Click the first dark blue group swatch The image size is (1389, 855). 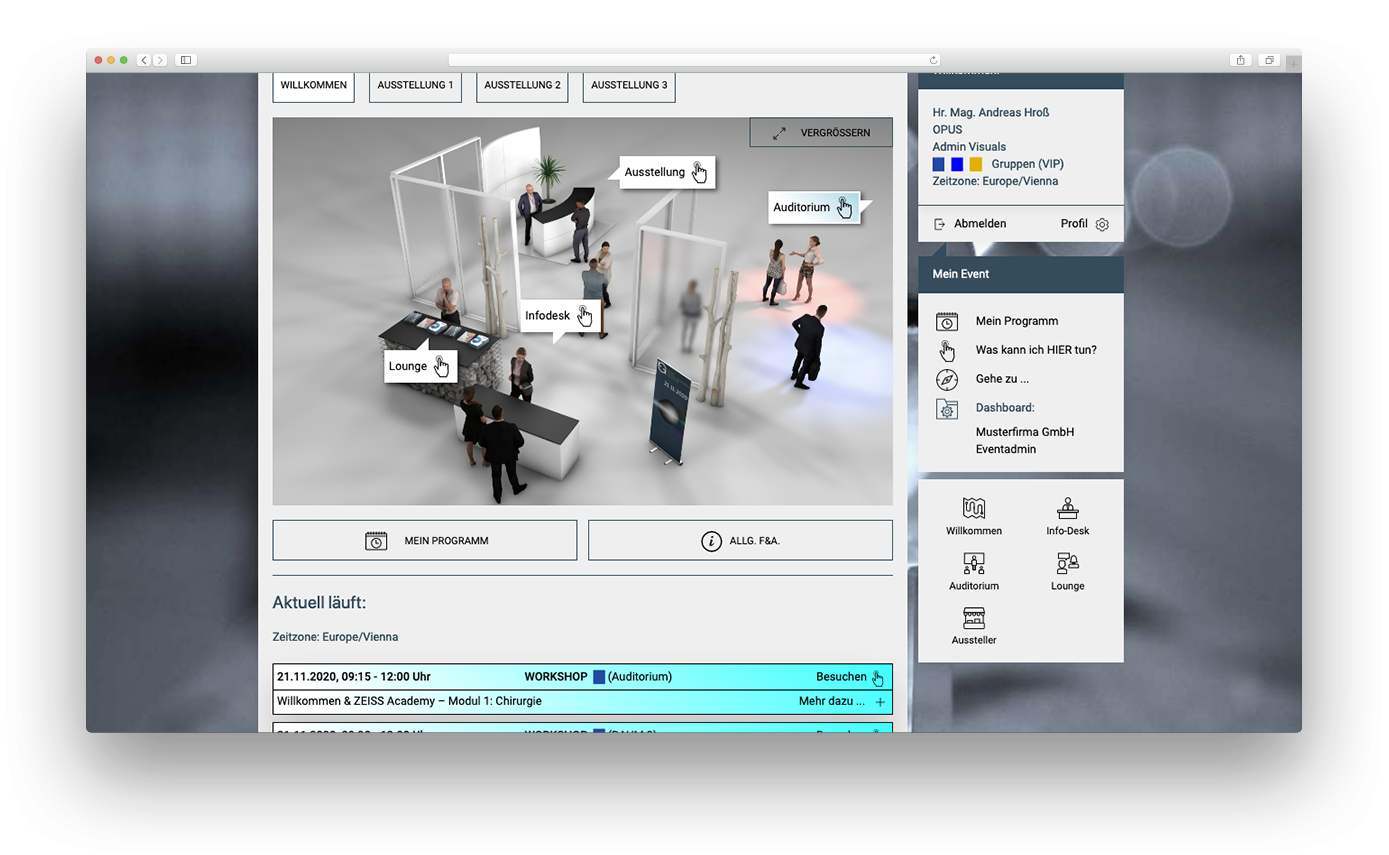tap(938, 164)
